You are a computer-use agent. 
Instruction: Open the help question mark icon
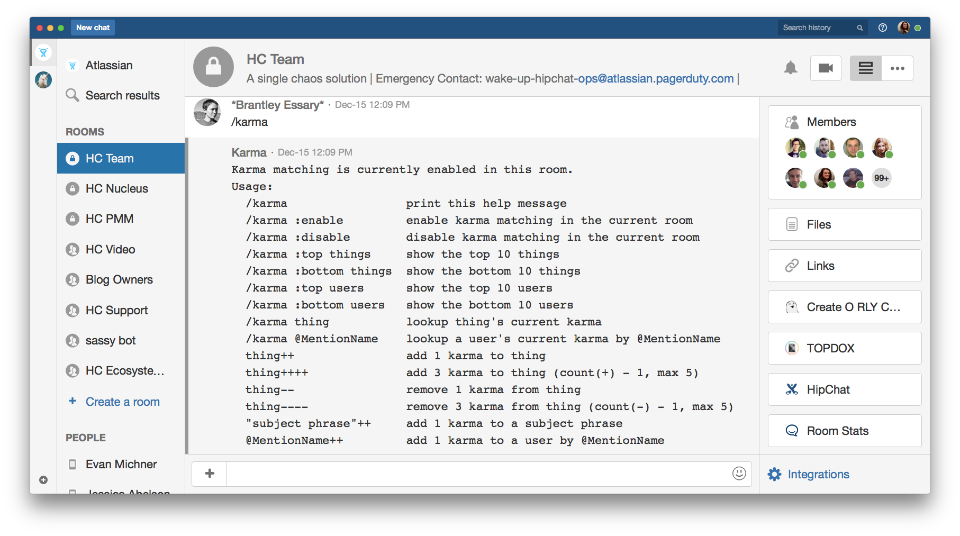882,28
